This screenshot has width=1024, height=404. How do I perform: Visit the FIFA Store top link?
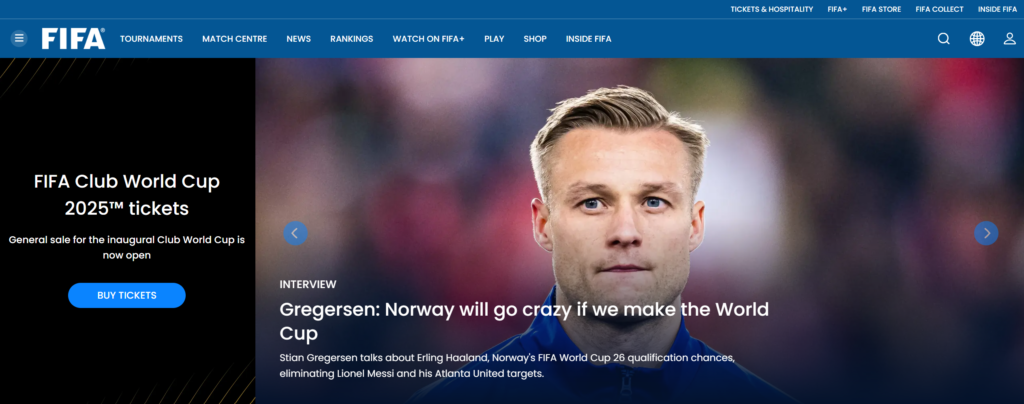[881, 9]
